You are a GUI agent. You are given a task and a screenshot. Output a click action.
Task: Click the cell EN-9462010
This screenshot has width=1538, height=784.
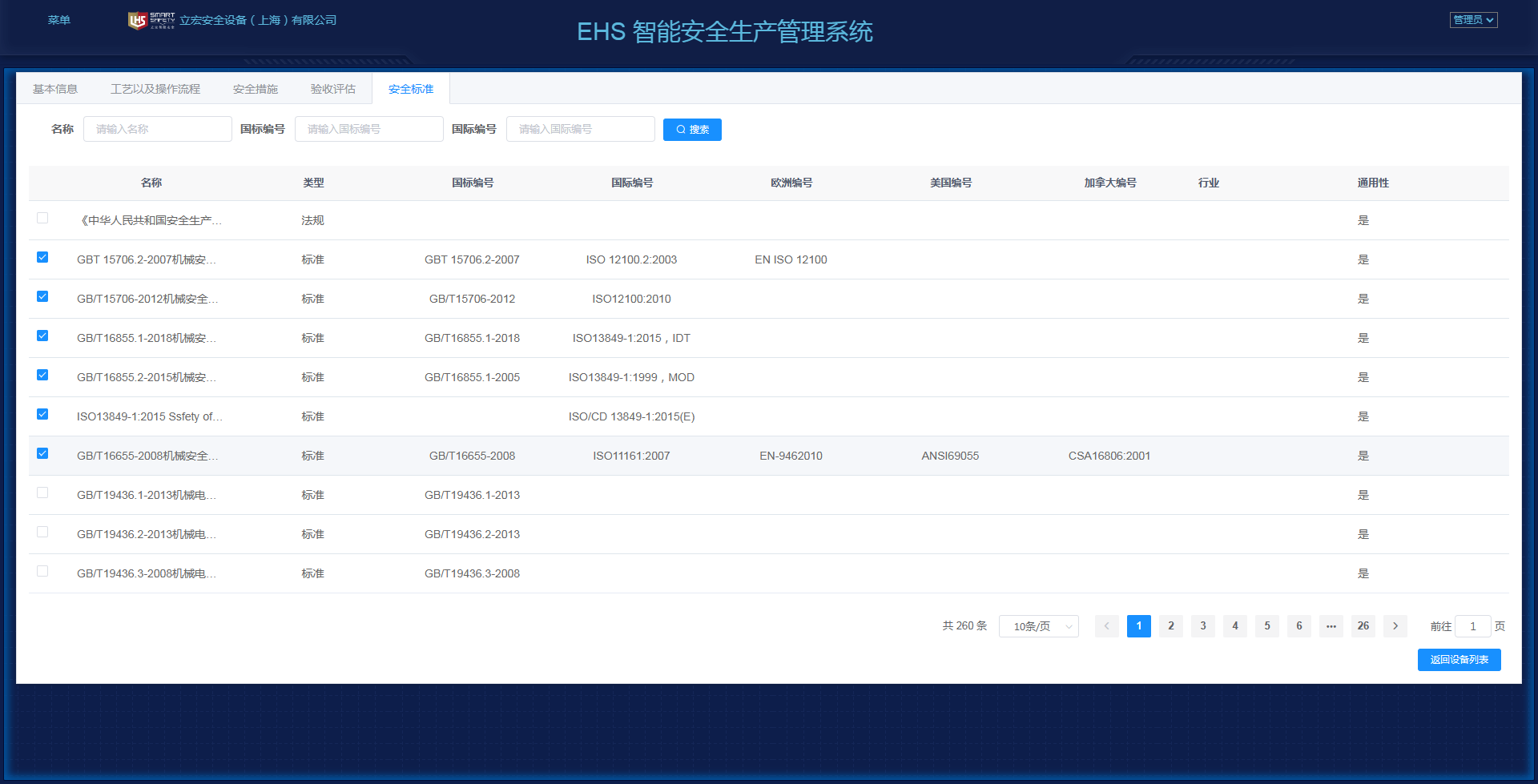coord(791,456)
